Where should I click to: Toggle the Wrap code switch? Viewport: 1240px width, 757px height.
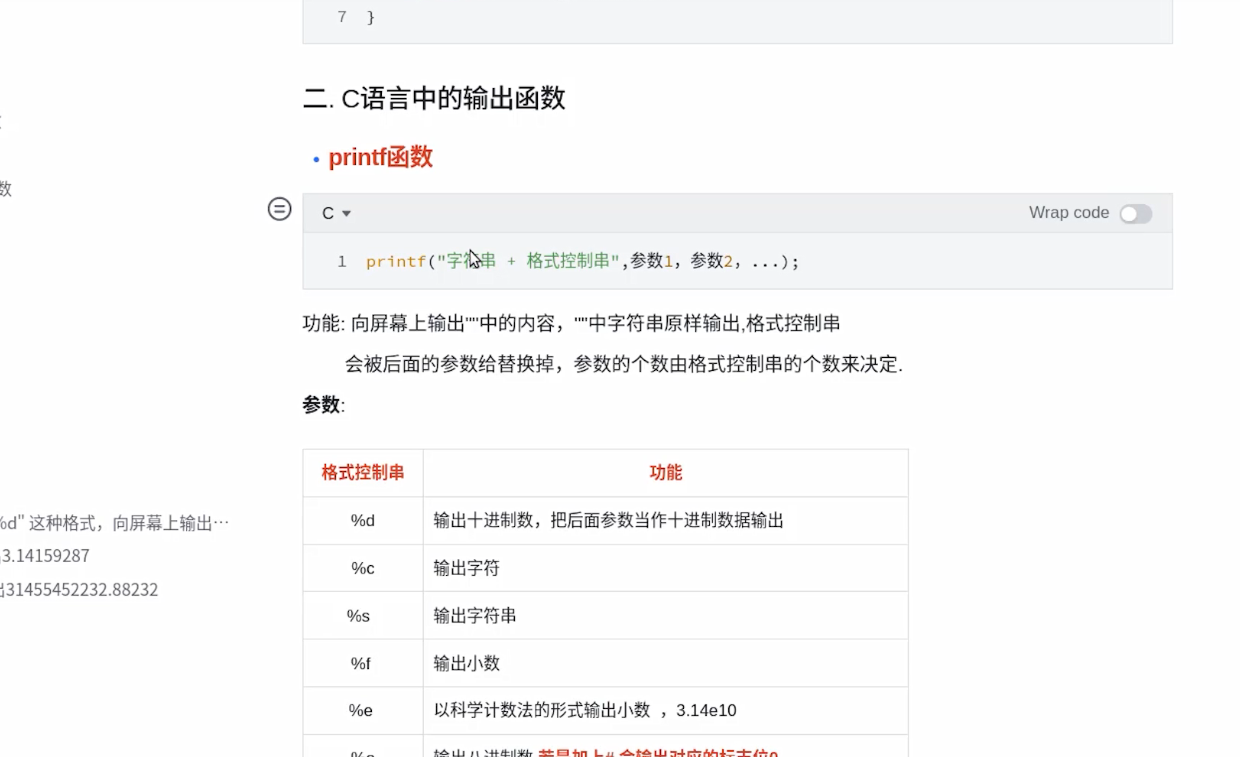[1135, 213]
